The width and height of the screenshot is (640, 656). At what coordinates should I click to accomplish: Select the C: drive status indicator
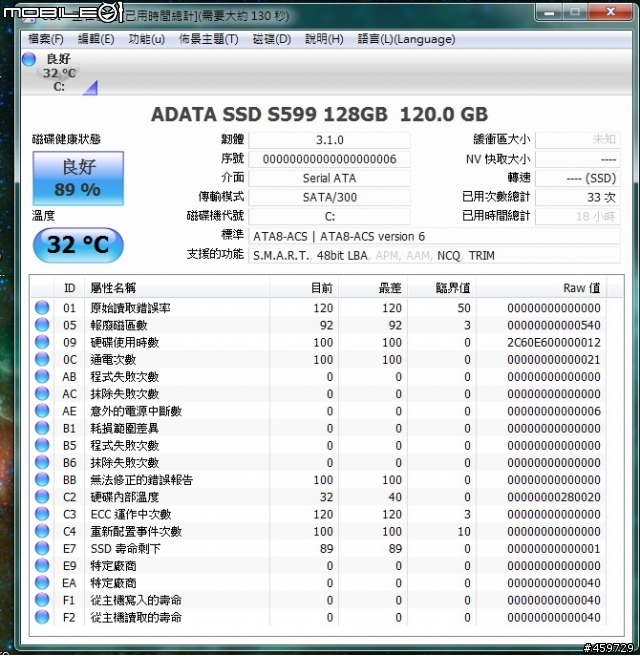(x=59, y=73)
